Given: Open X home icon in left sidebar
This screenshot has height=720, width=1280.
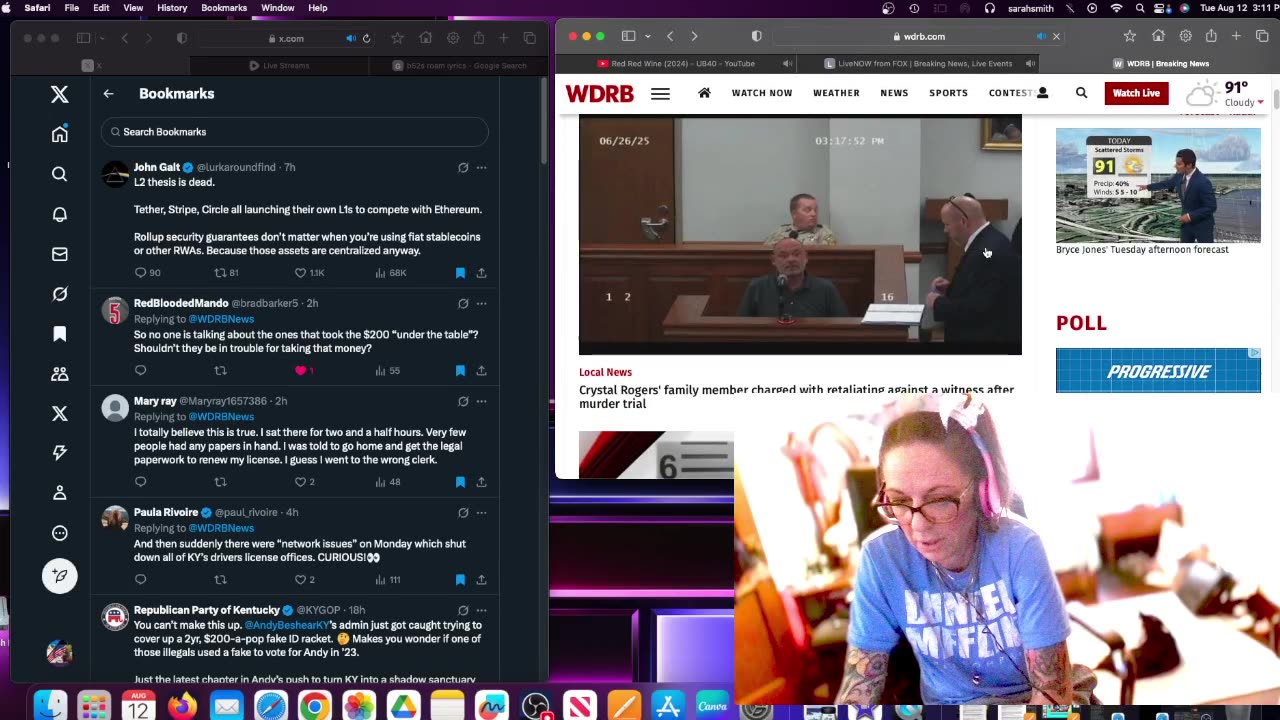Looking at the screenshot, I should 60,134.
